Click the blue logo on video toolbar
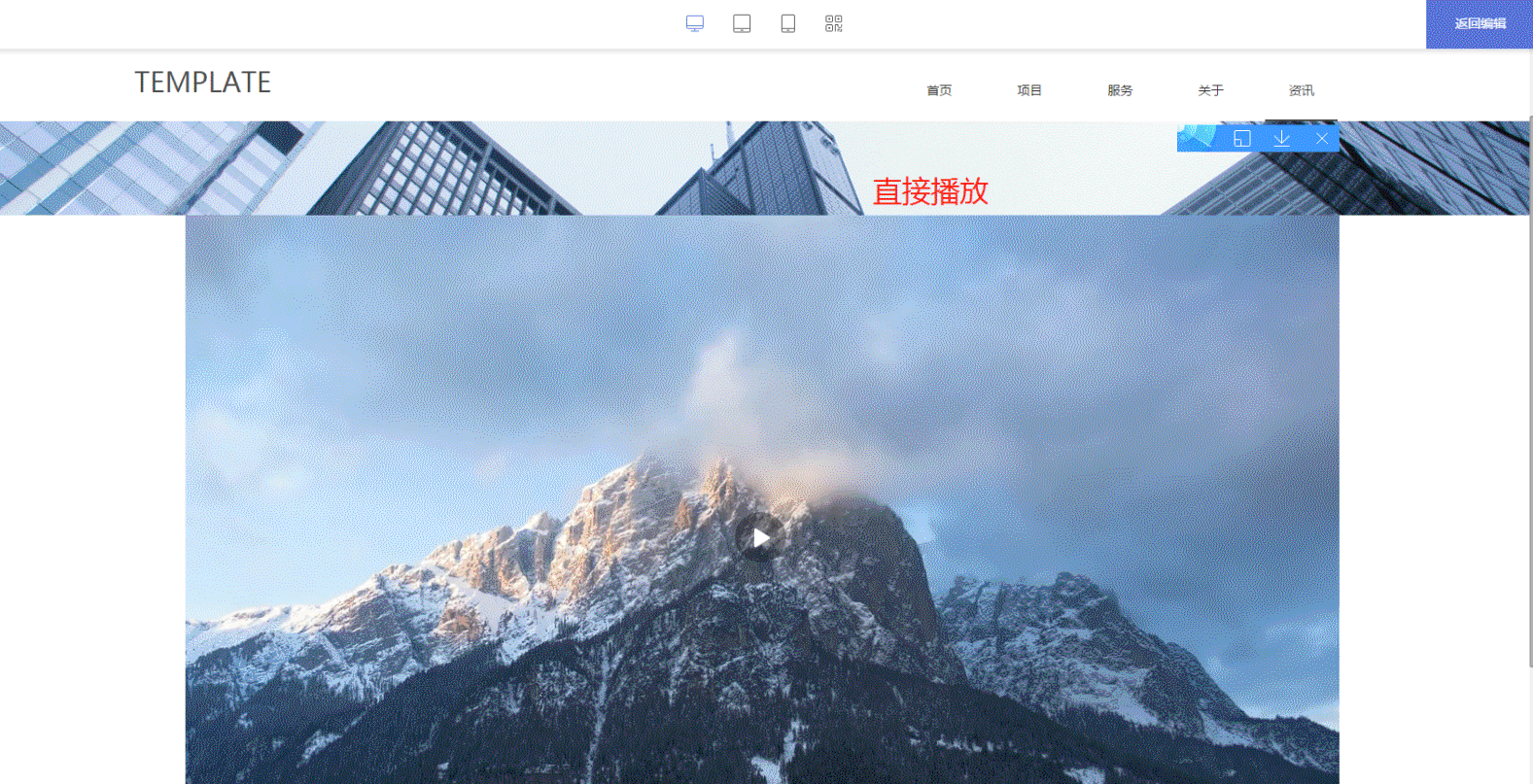 (x=1199, y=138)
